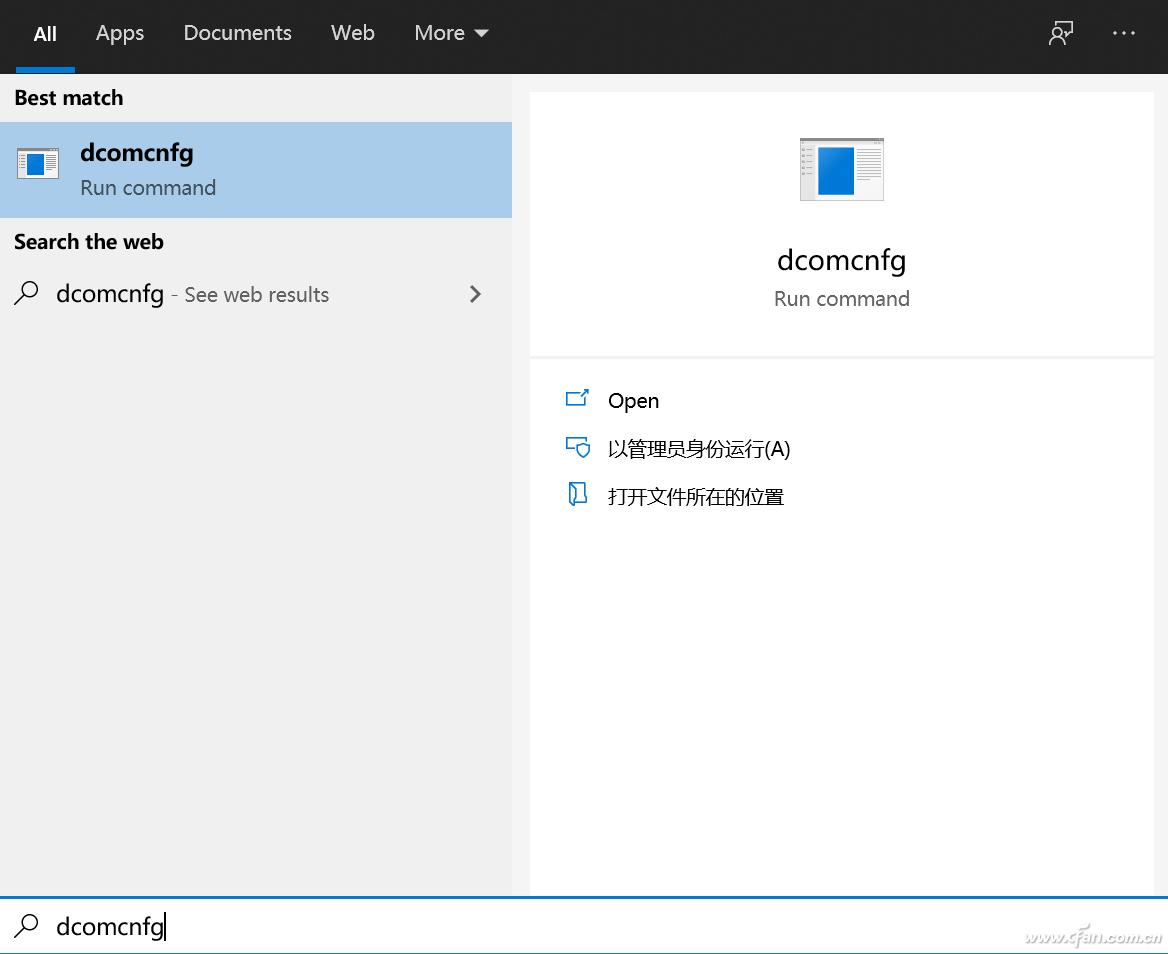Click 以管理员身份运行(A) to run elevated
Viewport: 1168px width, 954px height.
tap(700, 448)
